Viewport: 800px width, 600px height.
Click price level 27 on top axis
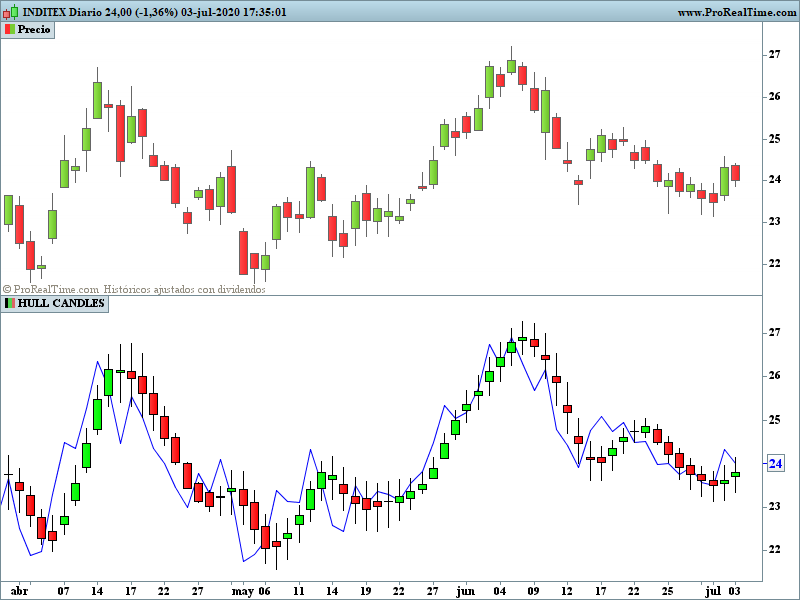coord(774,54)
